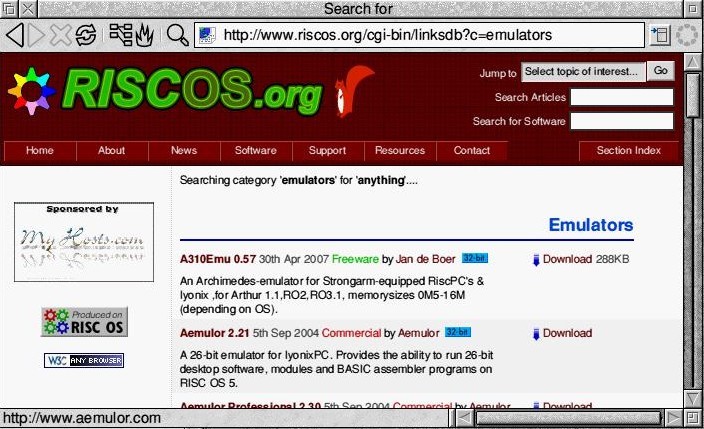Click the status bar URL text
The height and width of the screenshot is (429, 704).
pyautogui.click(x=82, y=418)
